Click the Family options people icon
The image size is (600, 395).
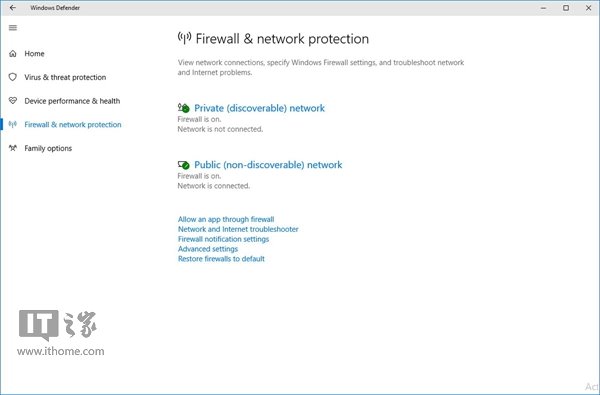[13, 148]
